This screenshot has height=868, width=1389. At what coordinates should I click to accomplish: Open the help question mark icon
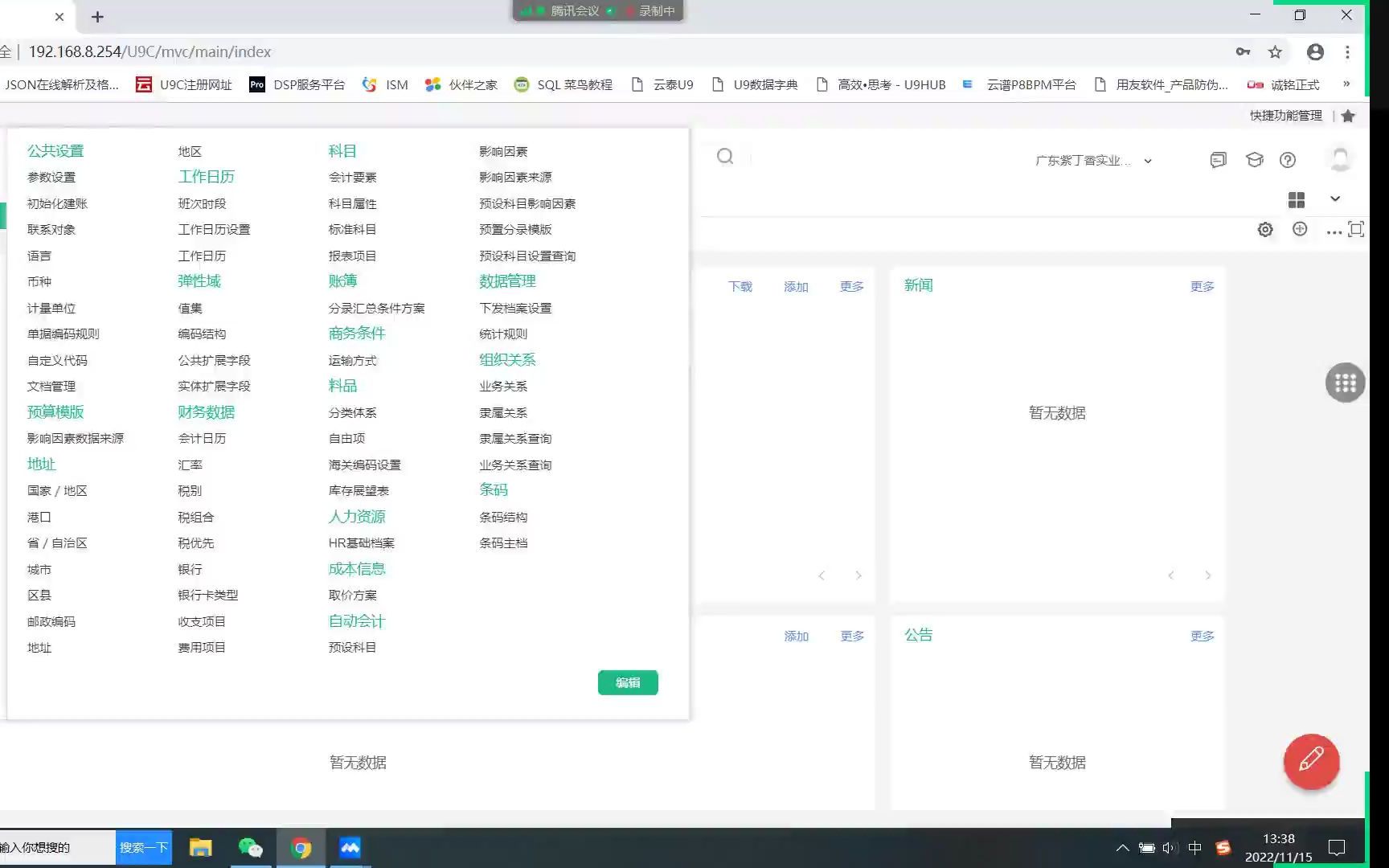(1288, 160)
